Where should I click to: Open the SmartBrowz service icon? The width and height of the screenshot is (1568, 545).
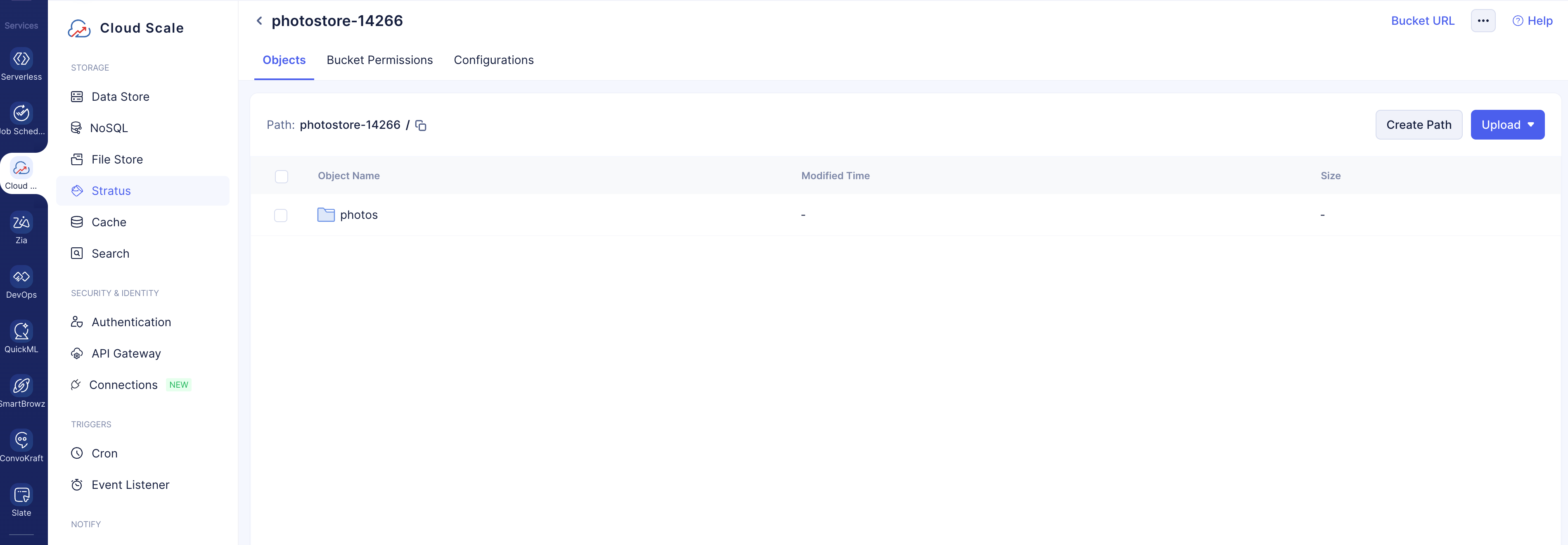[21, 386]
